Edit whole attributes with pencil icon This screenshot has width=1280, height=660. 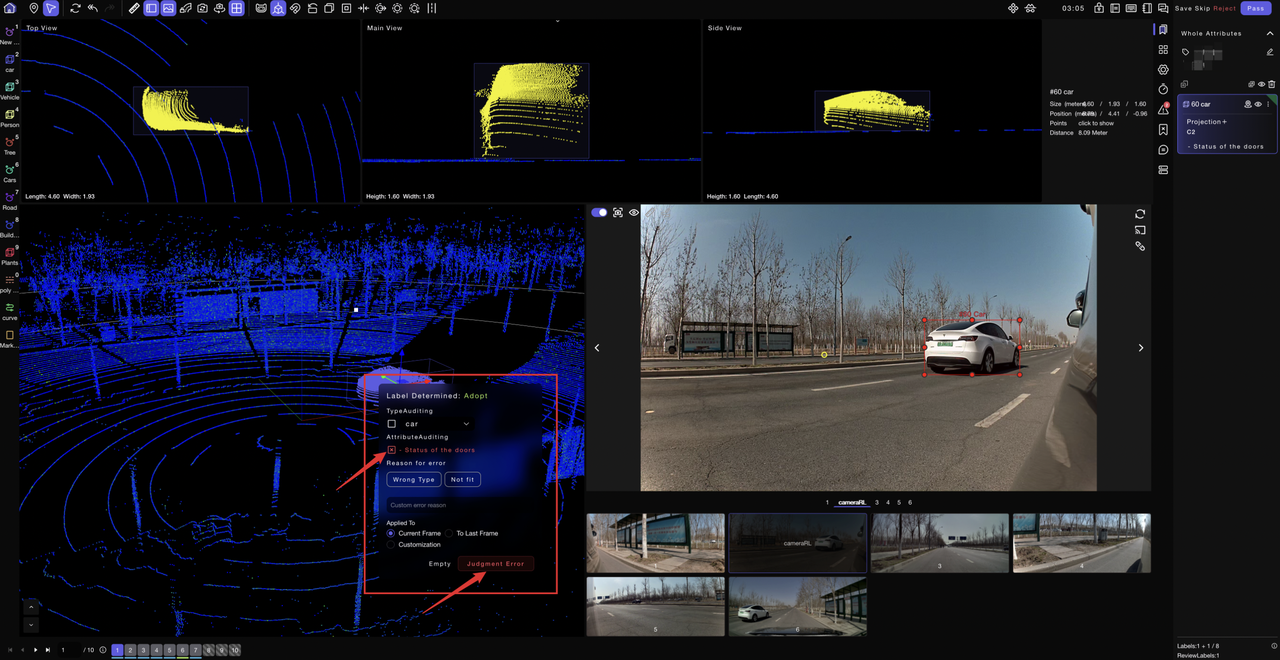[1270, 52]
